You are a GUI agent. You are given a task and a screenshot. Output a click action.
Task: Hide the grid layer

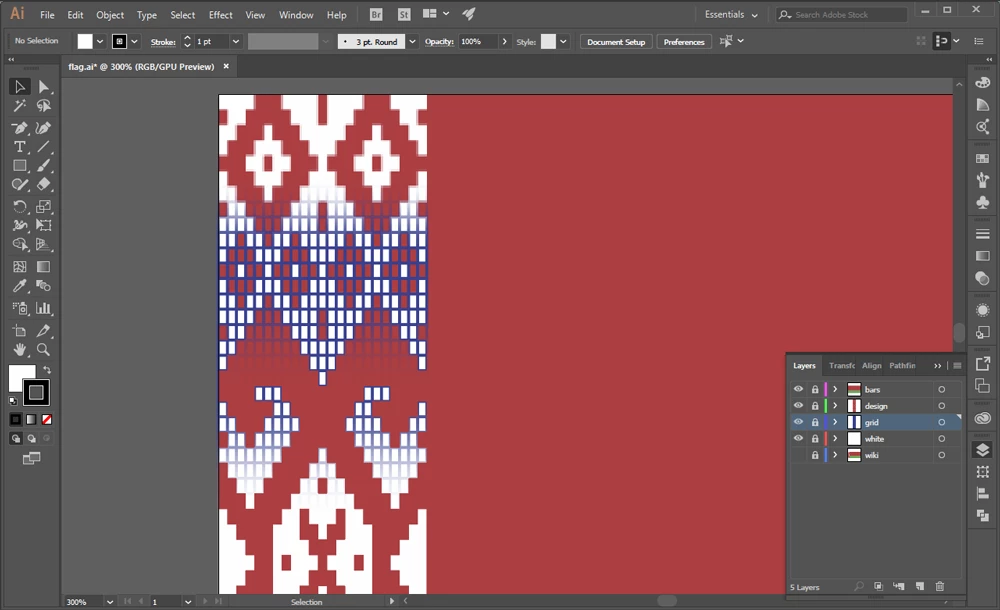[798, 422]
